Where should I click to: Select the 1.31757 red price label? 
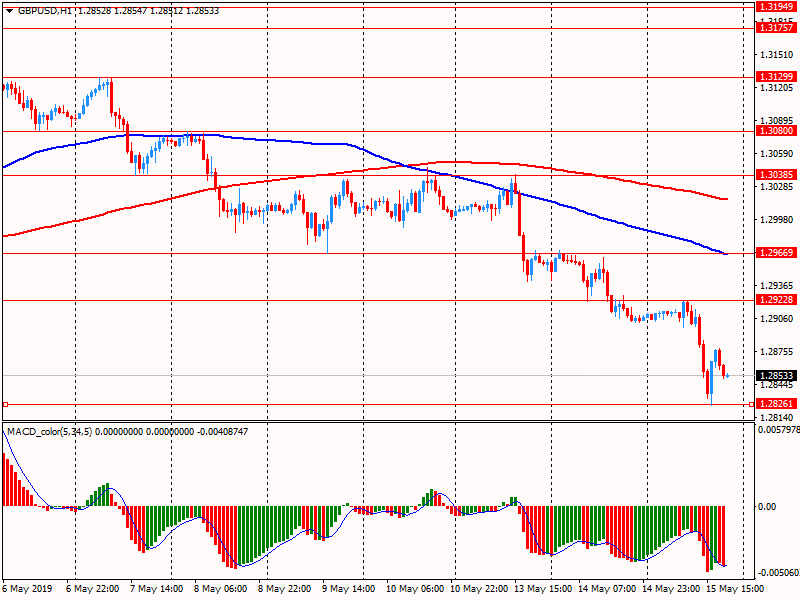click(776, 28)
